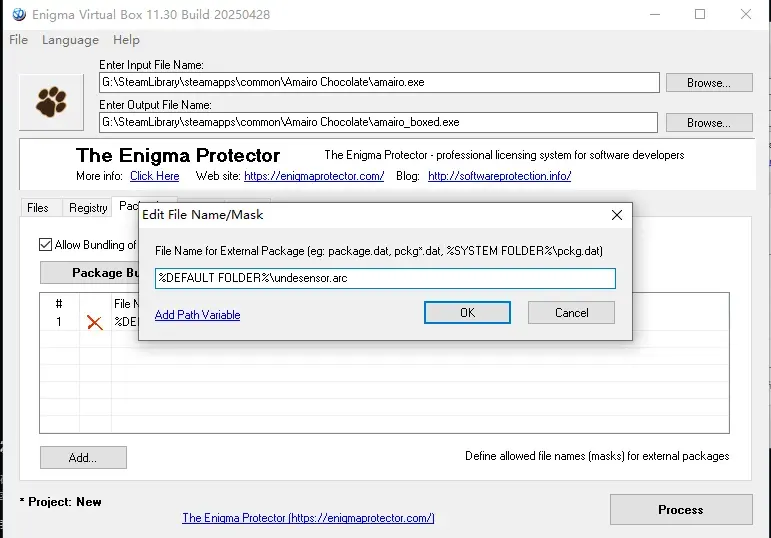Switch to the Files tab
This screenshot has height=538, width=771.
[38, 208]
